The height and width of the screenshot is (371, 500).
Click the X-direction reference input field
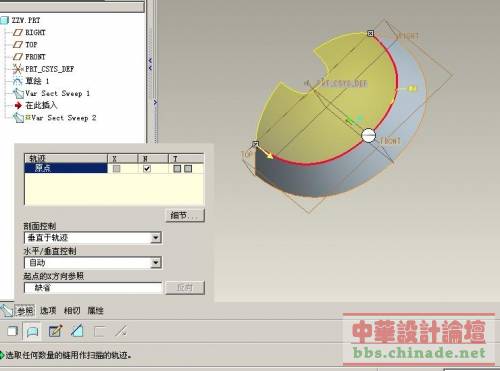pyautogui.click(x=93, y=288)
